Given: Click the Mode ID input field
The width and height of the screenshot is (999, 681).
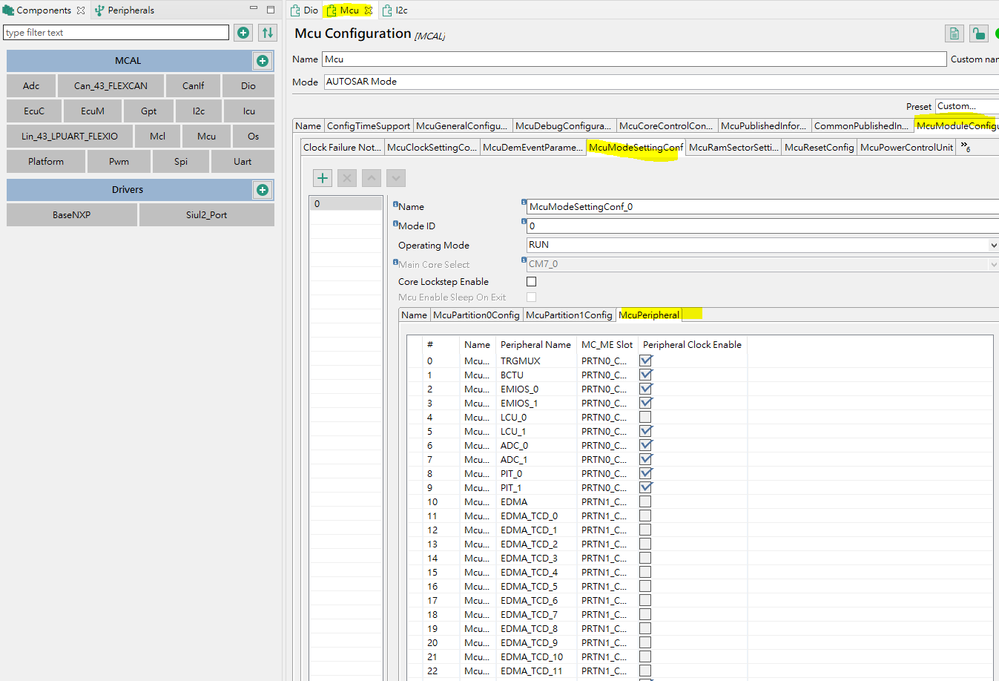Looking at the screenshot, I should point(763,226).
